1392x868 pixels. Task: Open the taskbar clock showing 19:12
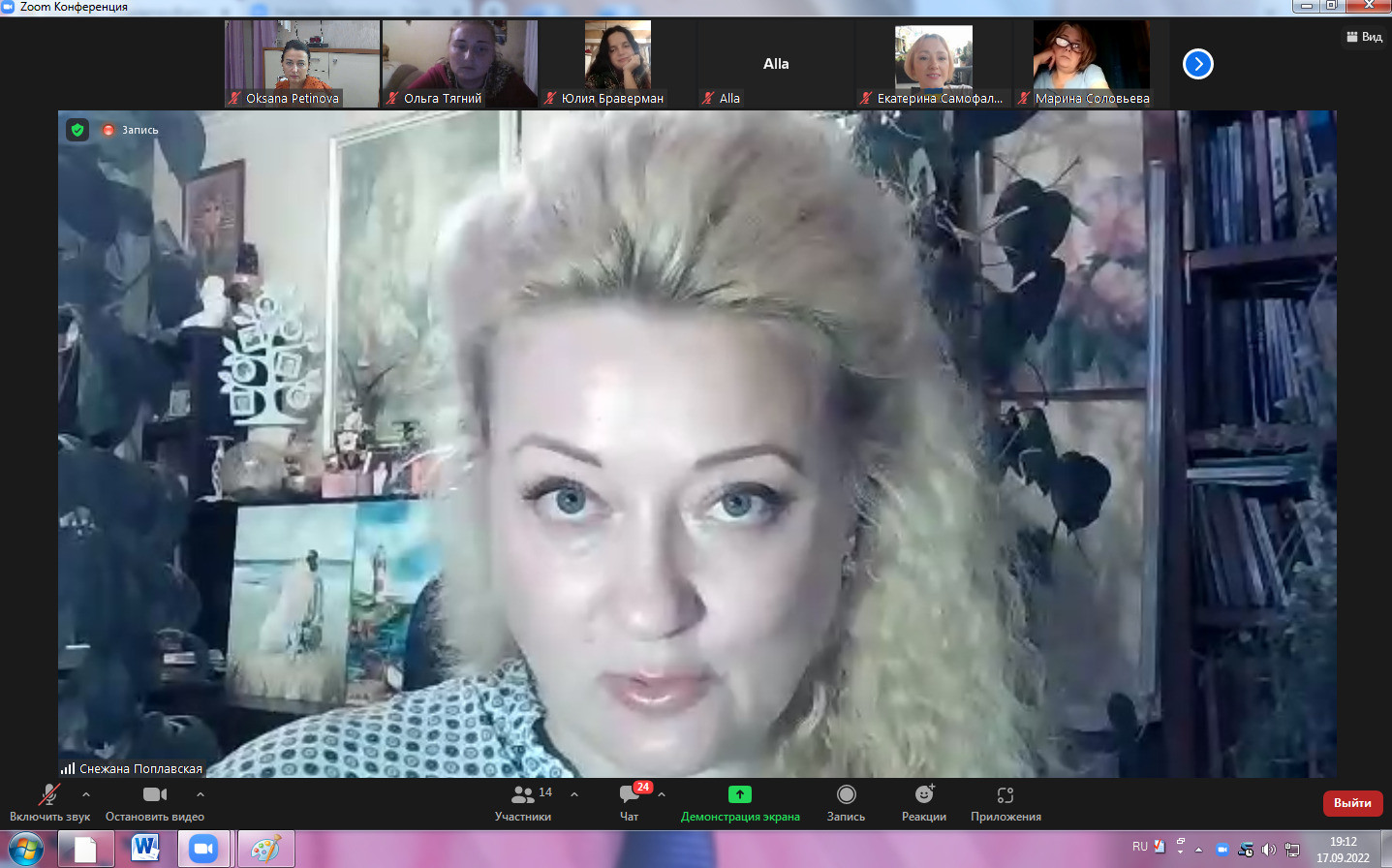[x=1343, y=850]
